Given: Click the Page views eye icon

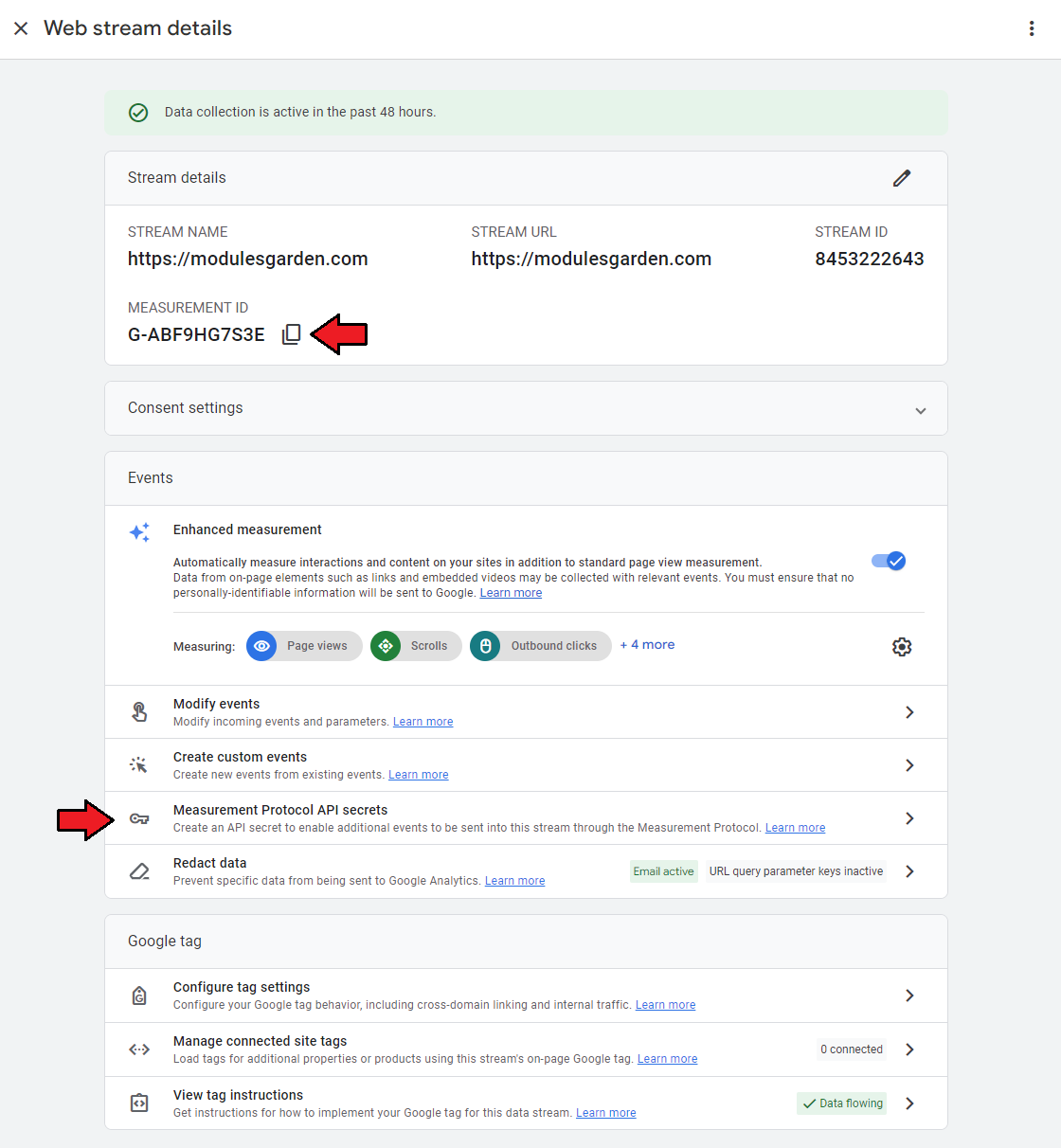Looking at the screenshot, I should [261, 646].
